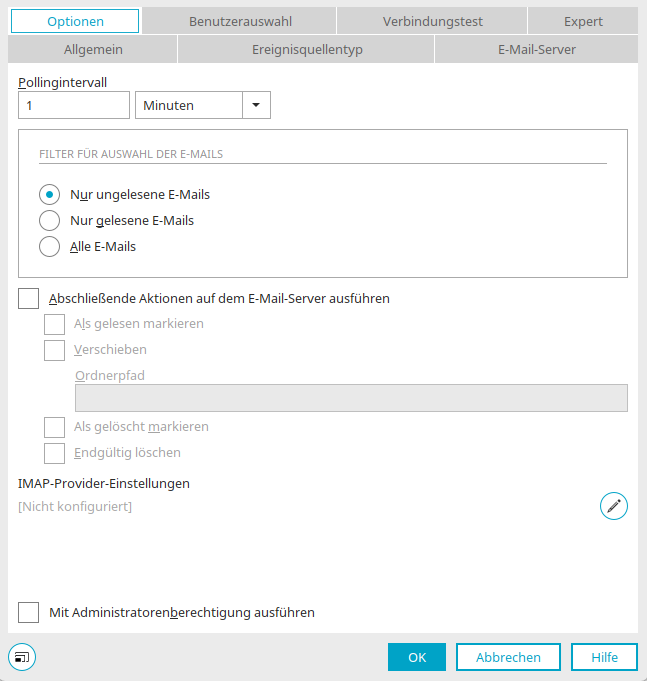Viewport: 647px width, 681px height.
Task: Click the window mode icon at the bottom left
Action: click(22, 657)
